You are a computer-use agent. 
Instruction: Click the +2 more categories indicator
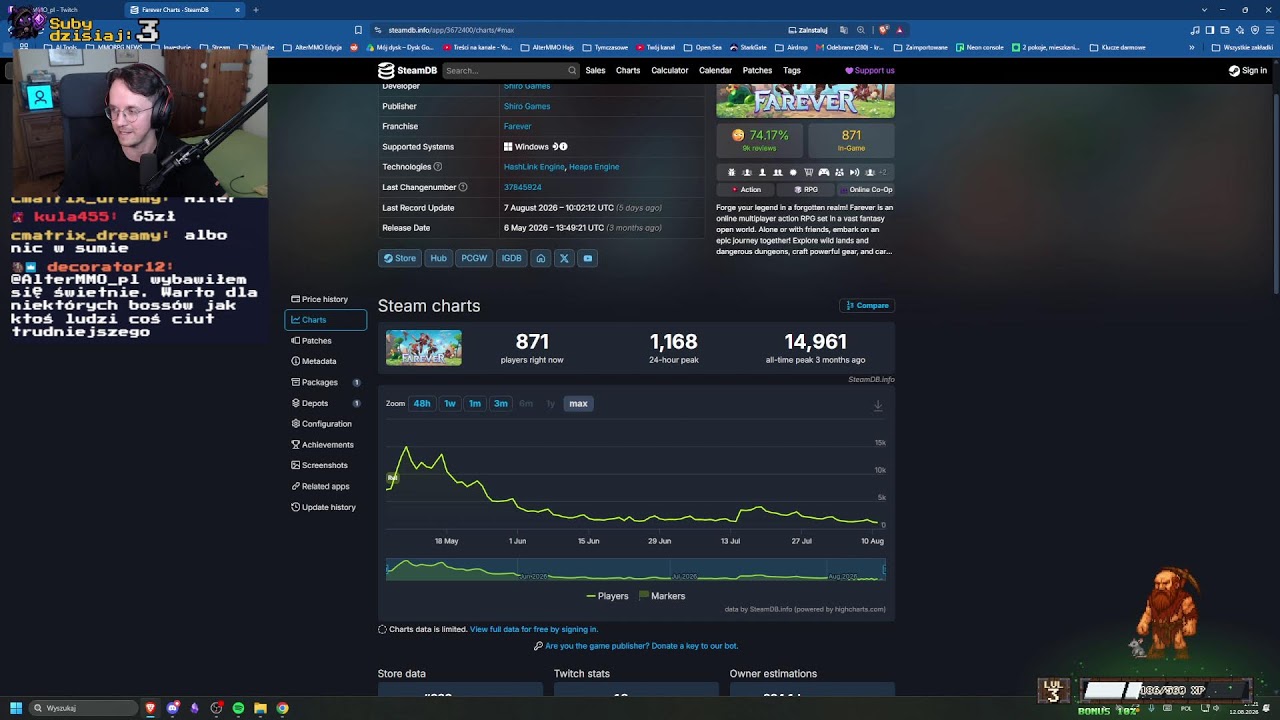[883, 172]
